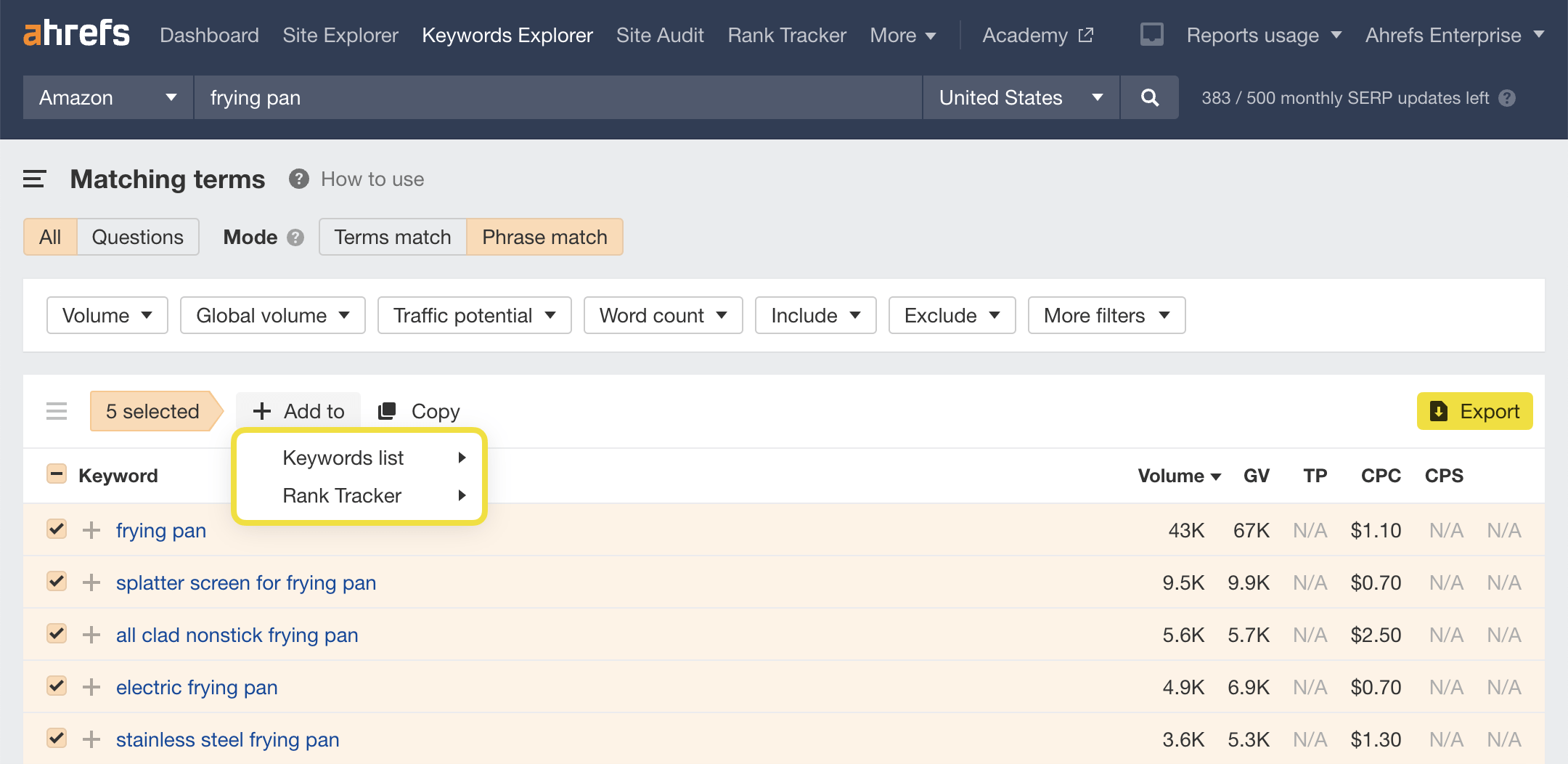Uncheck the stainless steel frying pan checkbox
Viewport: 1568px width, 764px height.
[57, 739]
